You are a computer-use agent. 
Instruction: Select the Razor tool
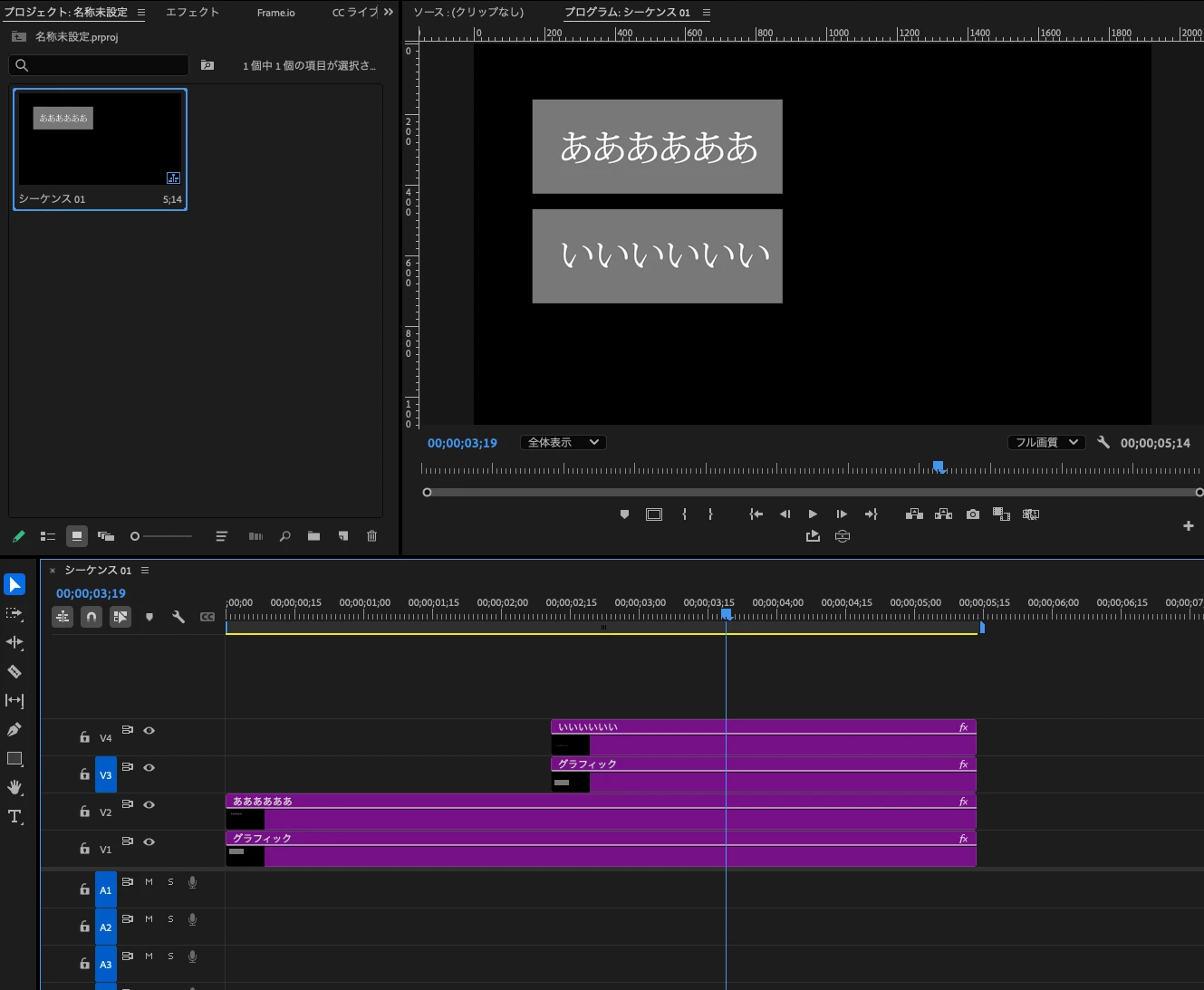pyautogui.click(x=14, y=671)
